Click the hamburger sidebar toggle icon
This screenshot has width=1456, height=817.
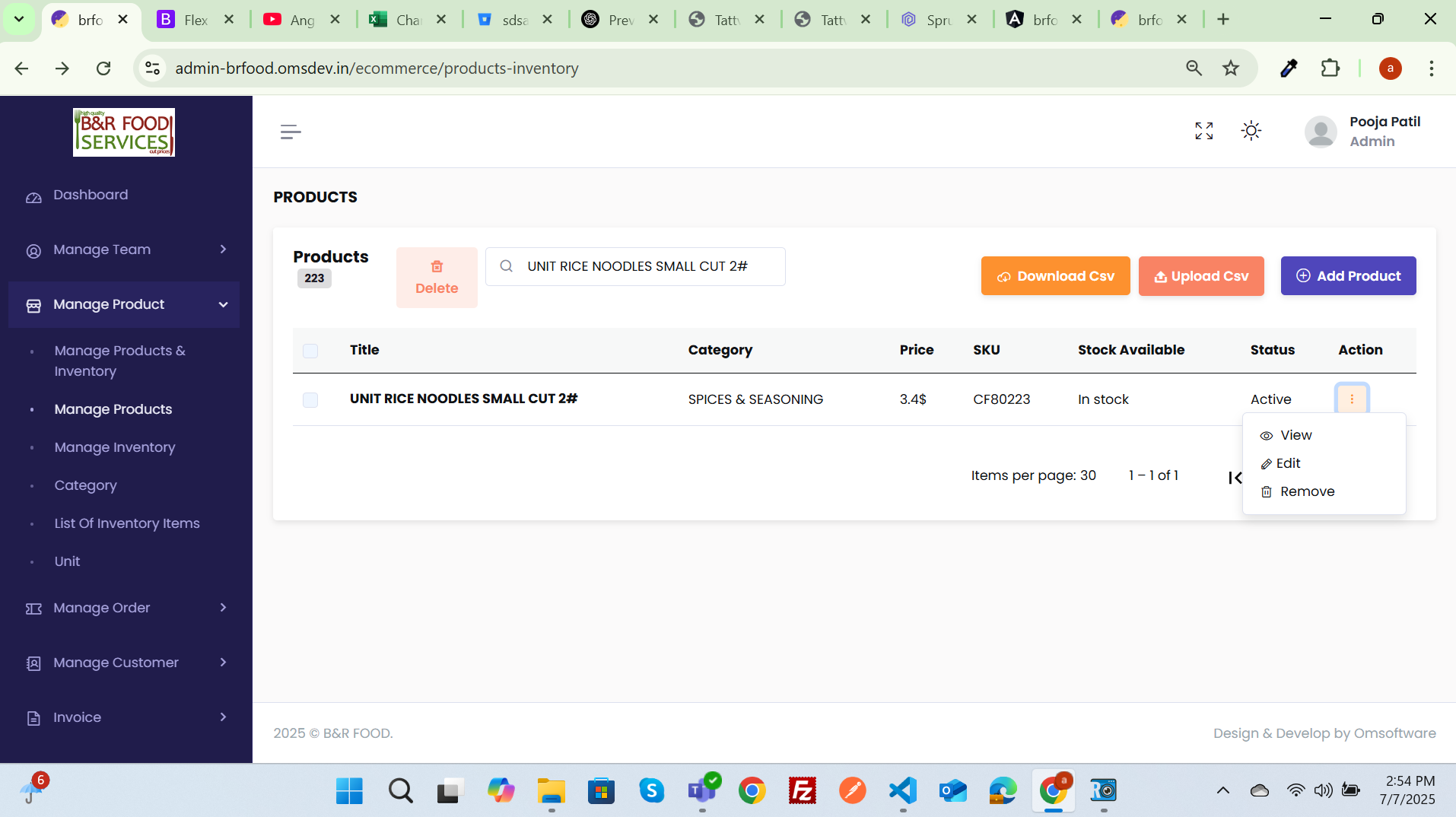[291, 132]
